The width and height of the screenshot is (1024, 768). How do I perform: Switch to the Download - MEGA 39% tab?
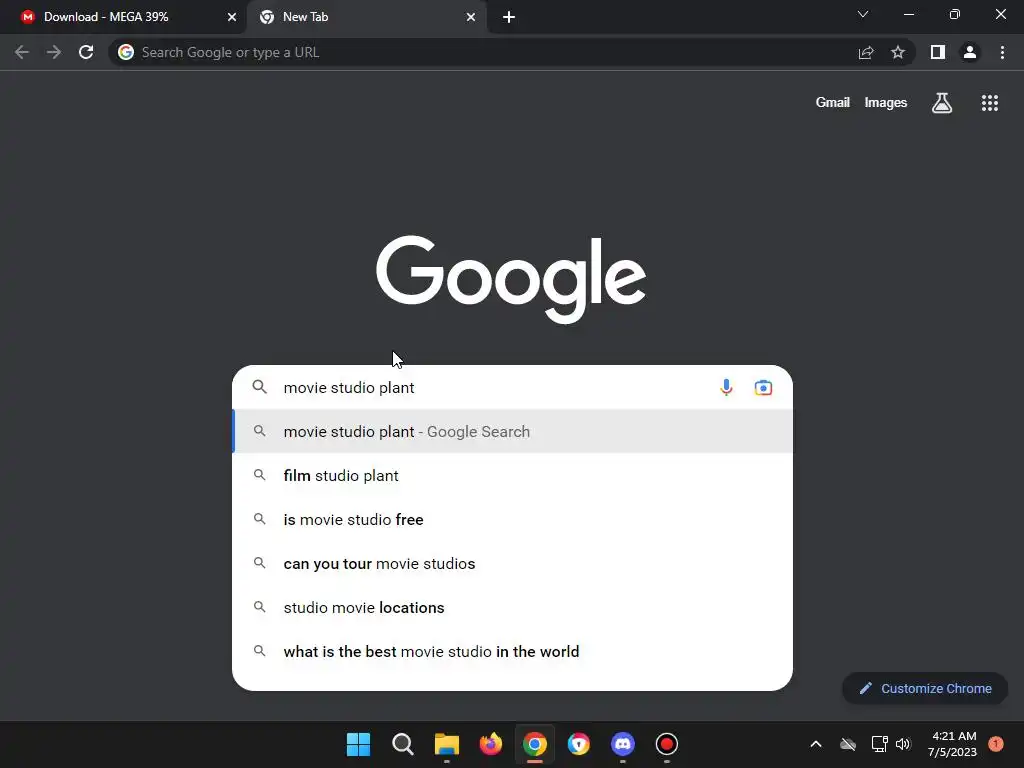point(124,17)
